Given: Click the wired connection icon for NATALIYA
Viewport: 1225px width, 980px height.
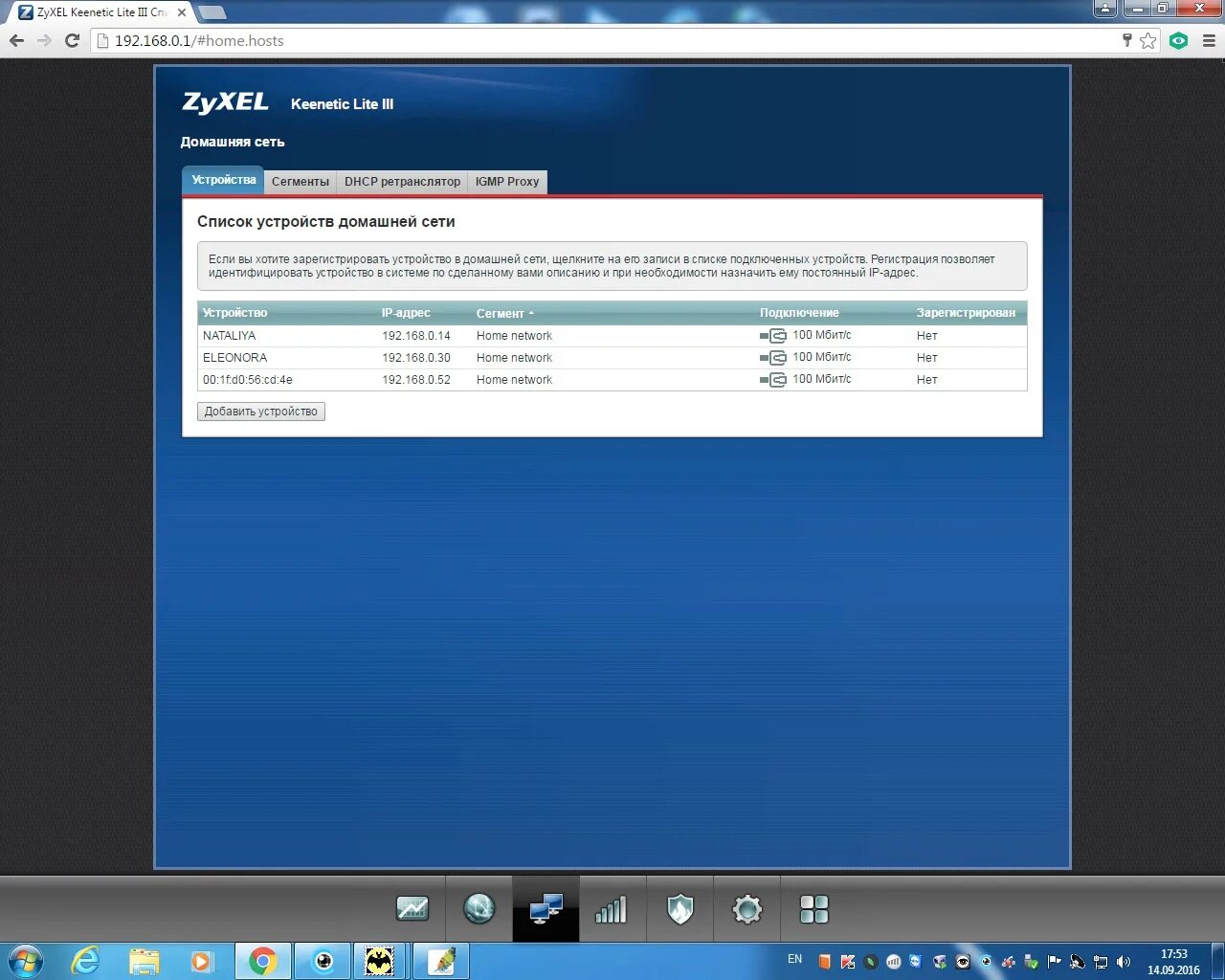Looking at the screenshot, I should point(773,336).
